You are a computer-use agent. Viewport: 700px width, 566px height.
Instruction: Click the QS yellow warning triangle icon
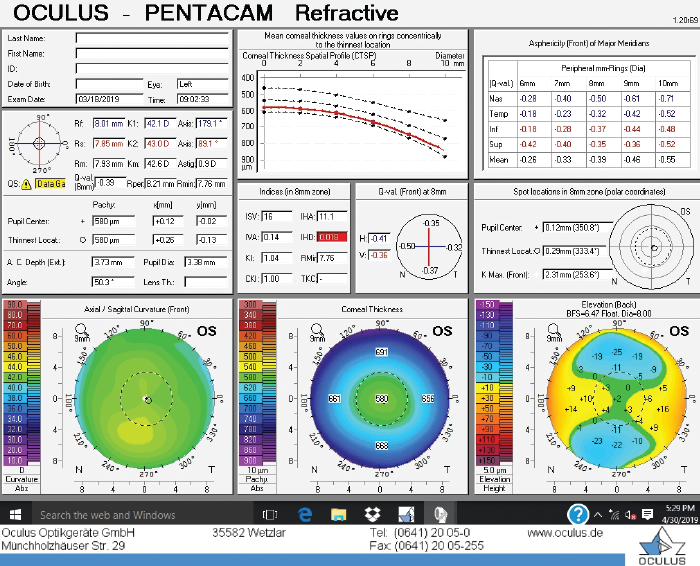26,184
